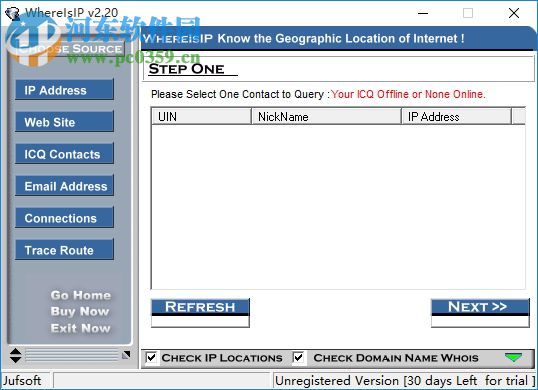The width and height of the screenshot is (538, 390).
Task: Refresh the ICQ contact list
Action: point(200,312)
